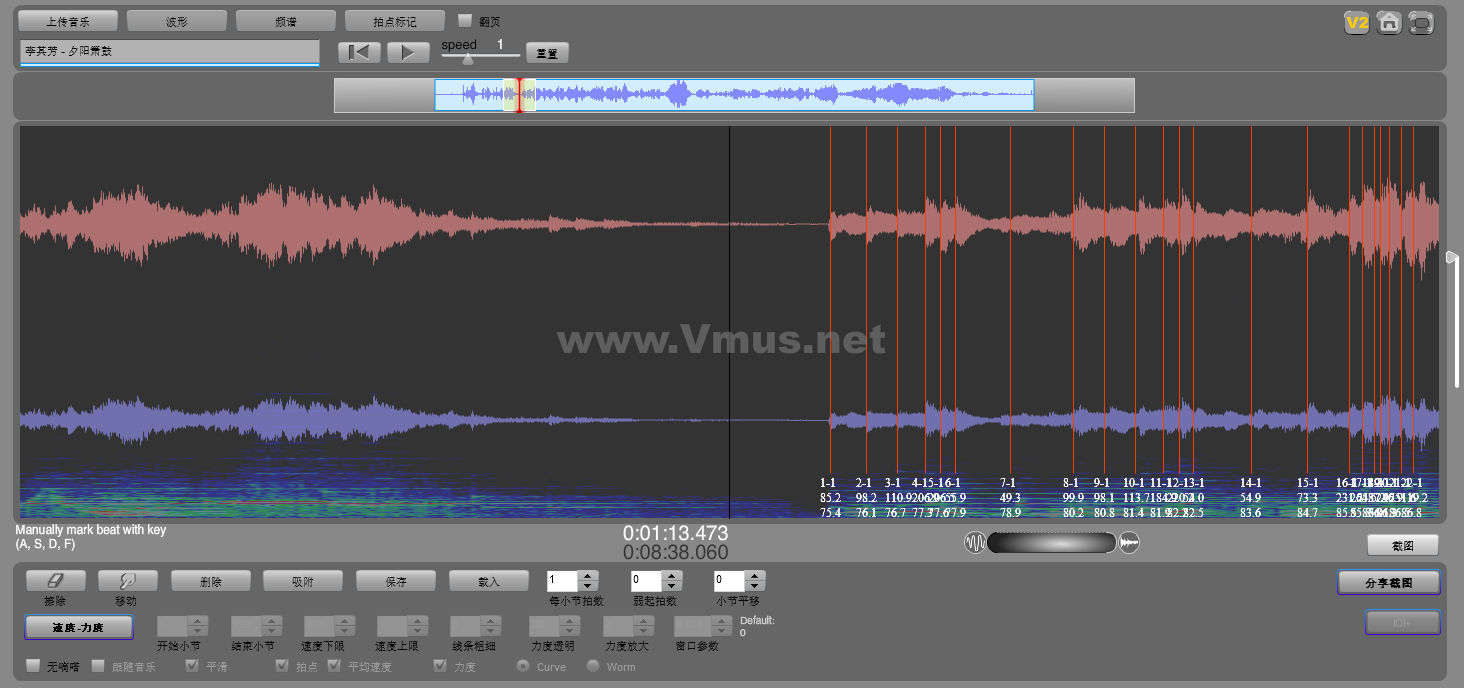The image size is (1464, 688).
Task: Toggle the 速度-力度 tempo-dynamics button
Action: pyautogui.click(x=78, y=628)
